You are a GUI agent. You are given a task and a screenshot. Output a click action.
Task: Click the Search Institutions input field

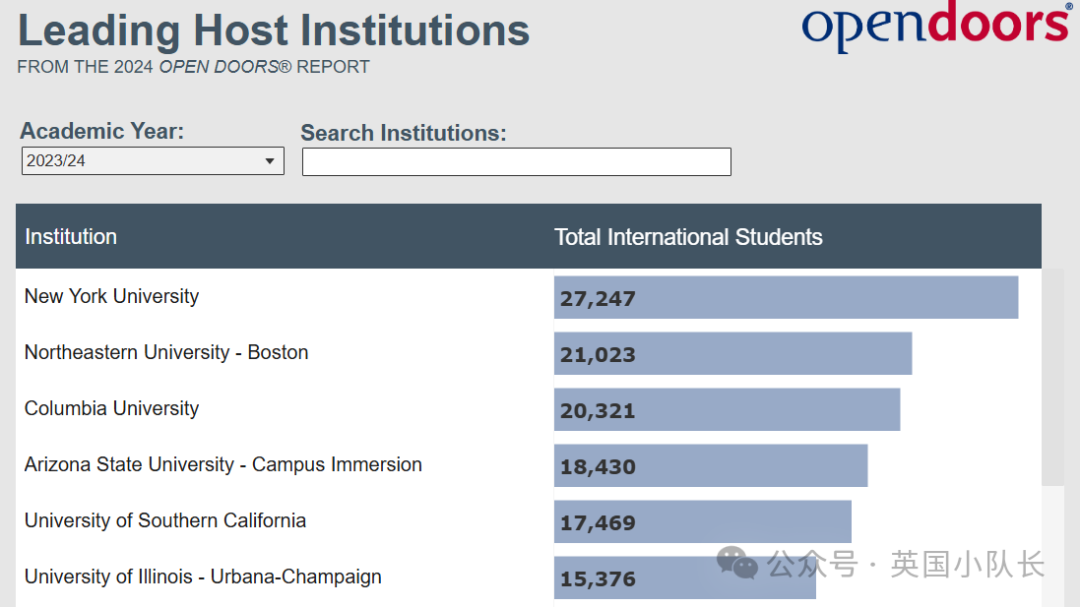[x=516, y=162]
